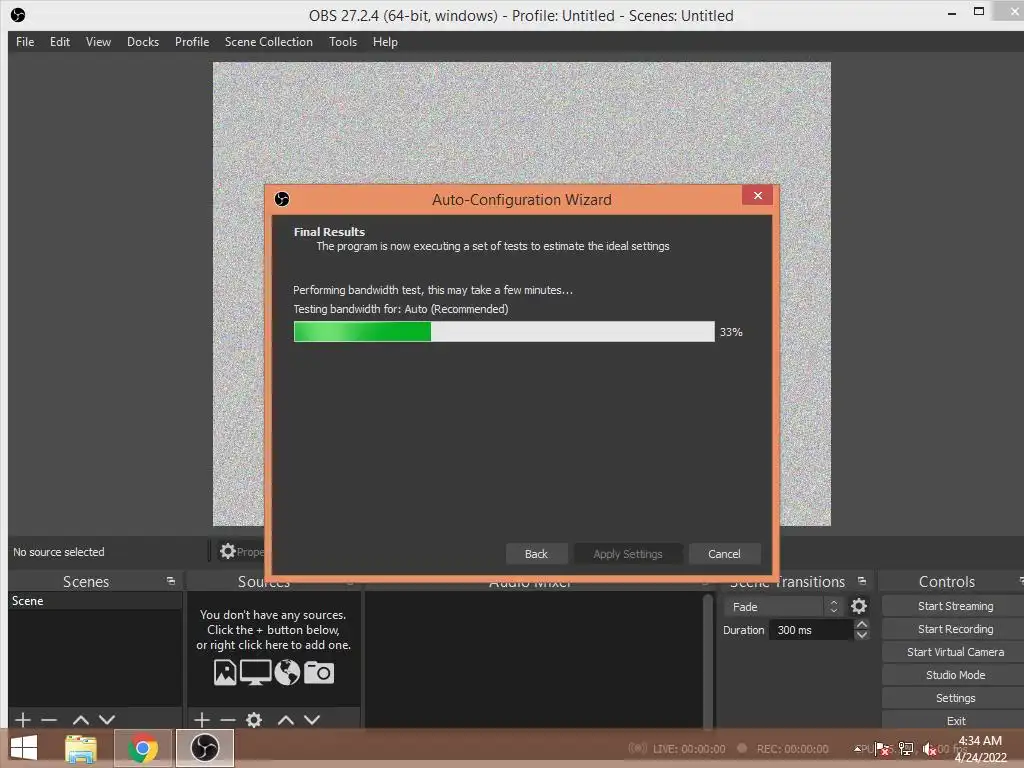Click the OBS logo in wizard title bar
Screen dimensions: 1024x768
click(x=282, y=199)
